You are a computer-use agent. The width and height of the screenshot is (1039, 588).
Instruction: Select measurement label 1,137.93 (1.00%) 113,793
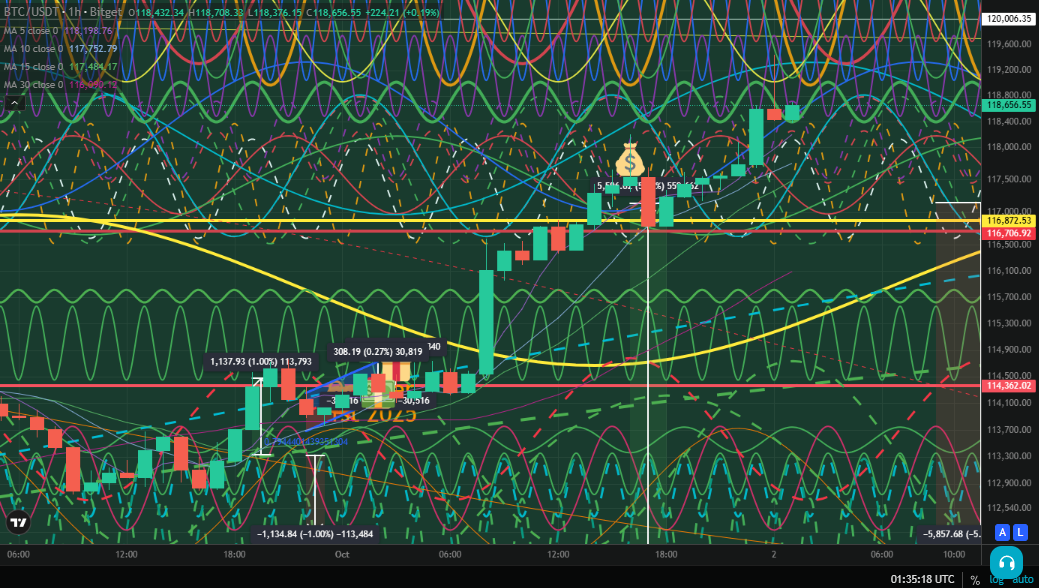260,361
